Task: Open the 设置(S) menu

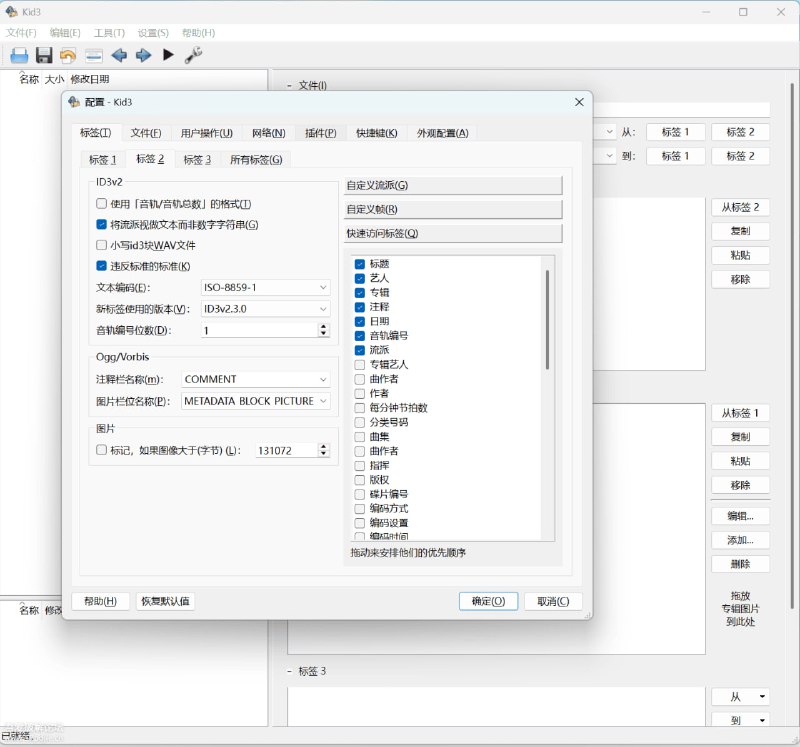Action: (x=153, y=33)
